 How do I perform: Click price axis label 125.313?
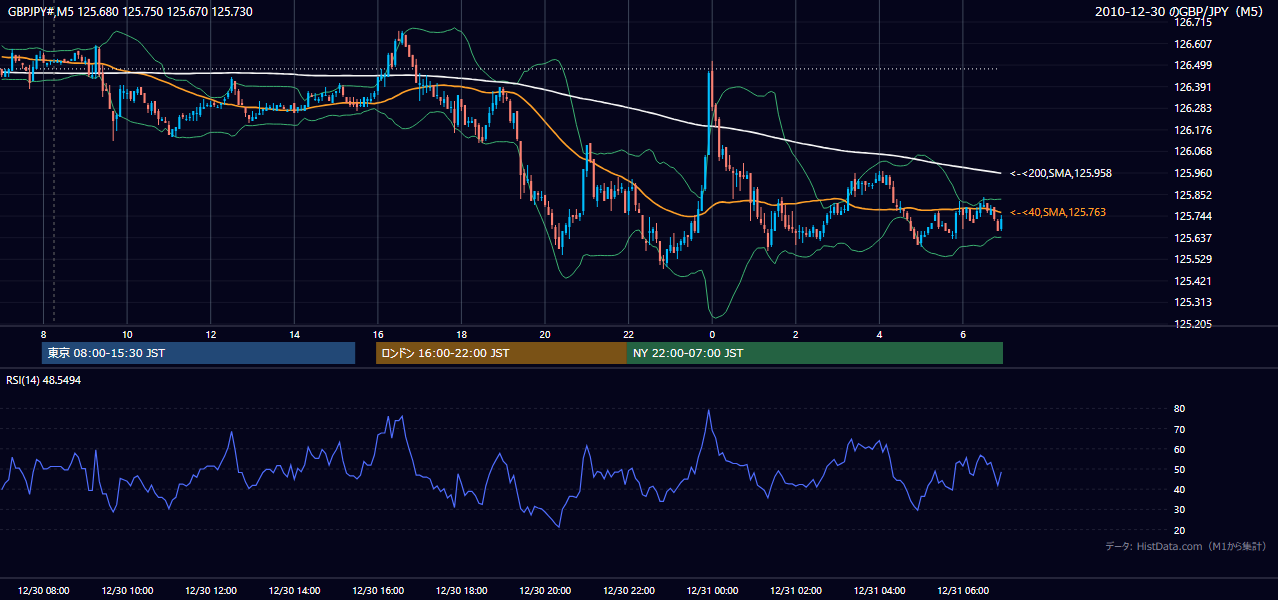(x=1193, y=302)
